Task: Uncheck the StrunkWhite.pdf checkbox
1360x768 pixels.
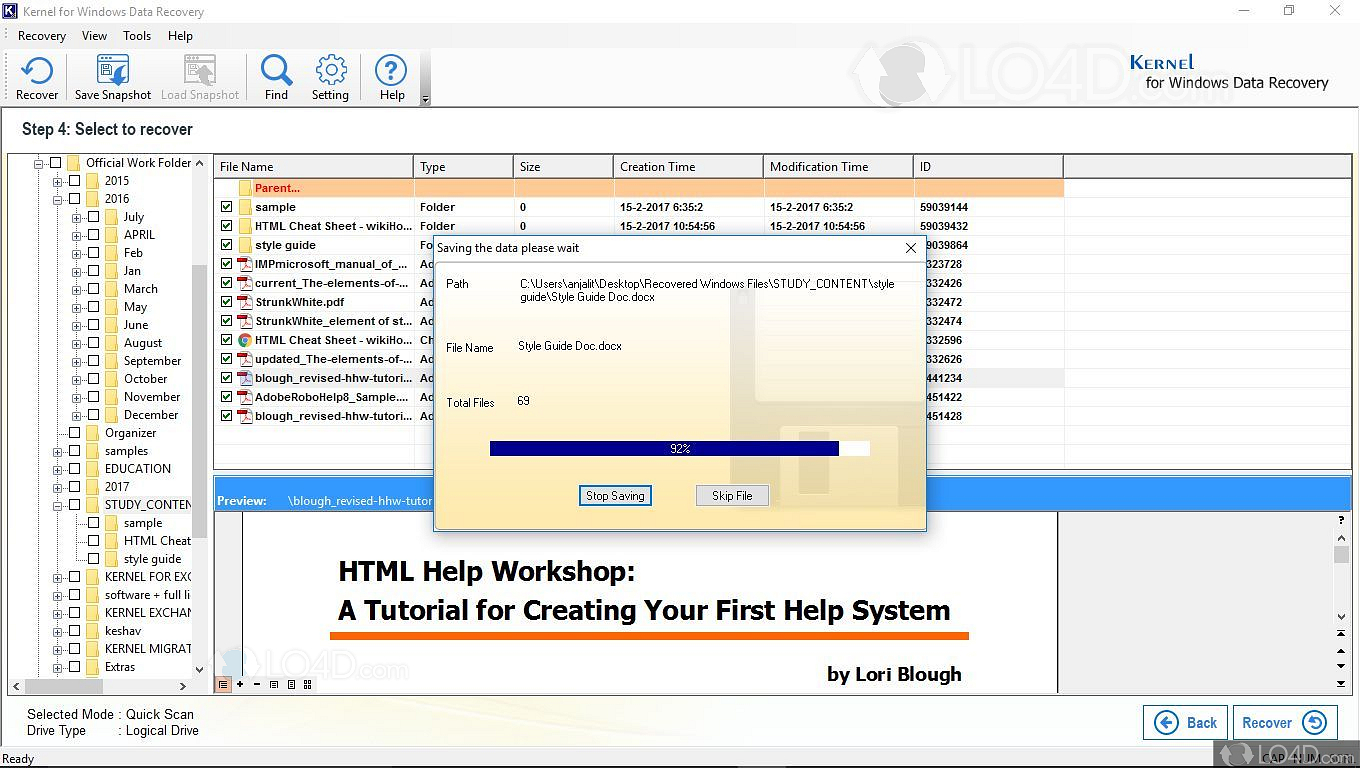Action: [226, 302]
